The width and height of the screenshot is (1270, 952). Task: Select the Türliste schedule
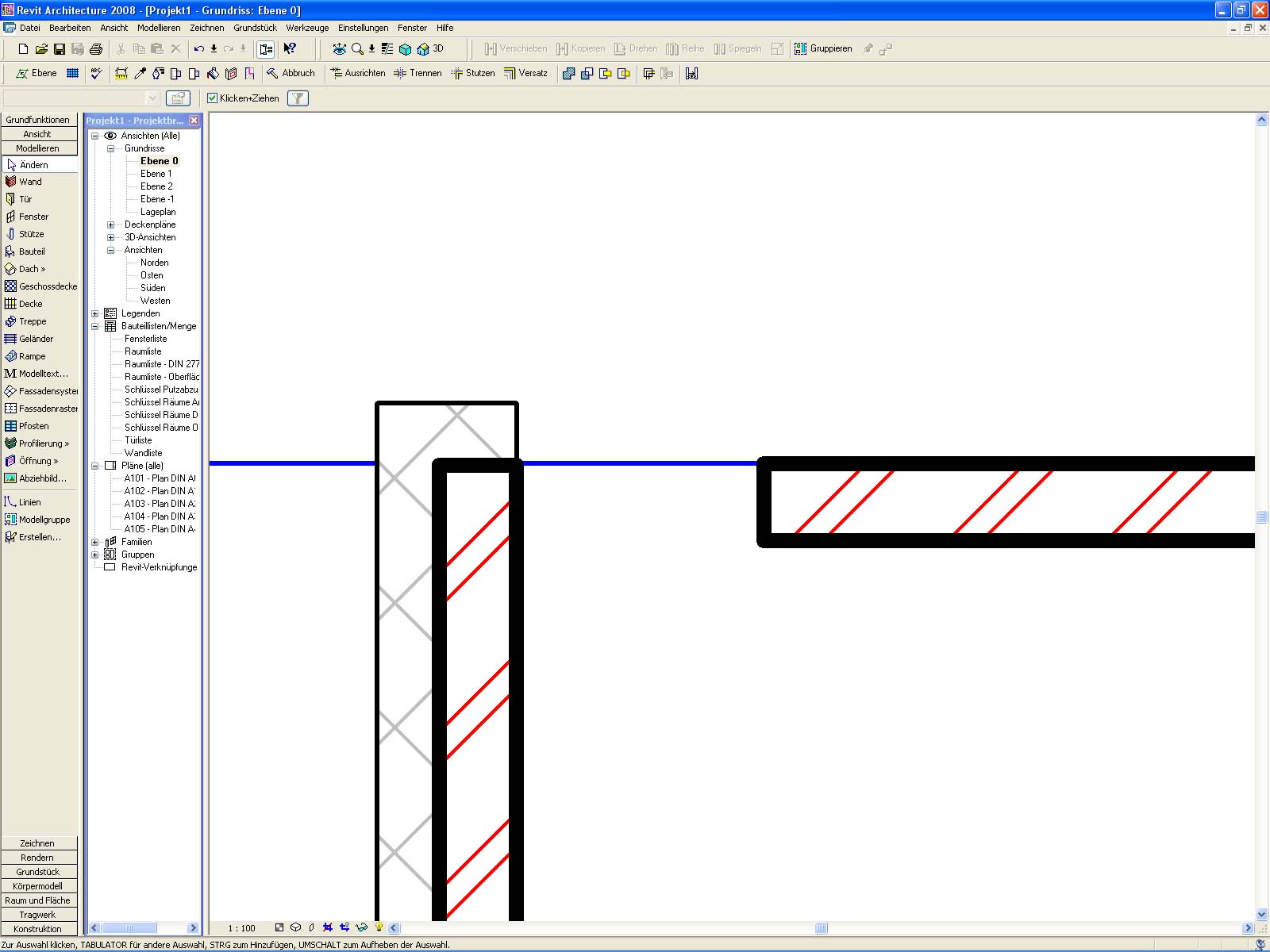click(138, 440)
